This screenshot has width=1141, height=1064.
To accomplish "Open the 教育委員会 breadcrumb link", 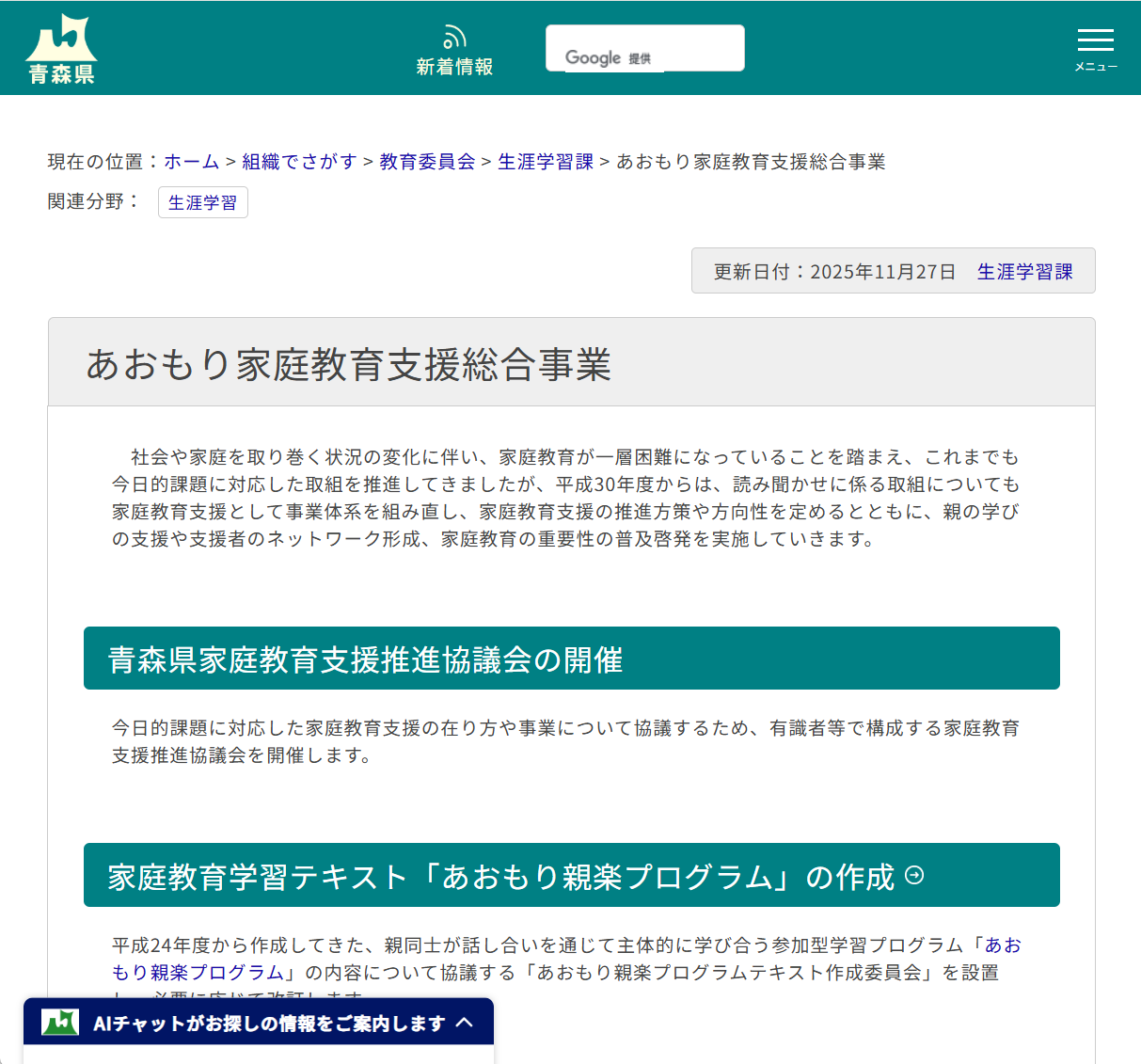I will (x=425, y=162).
